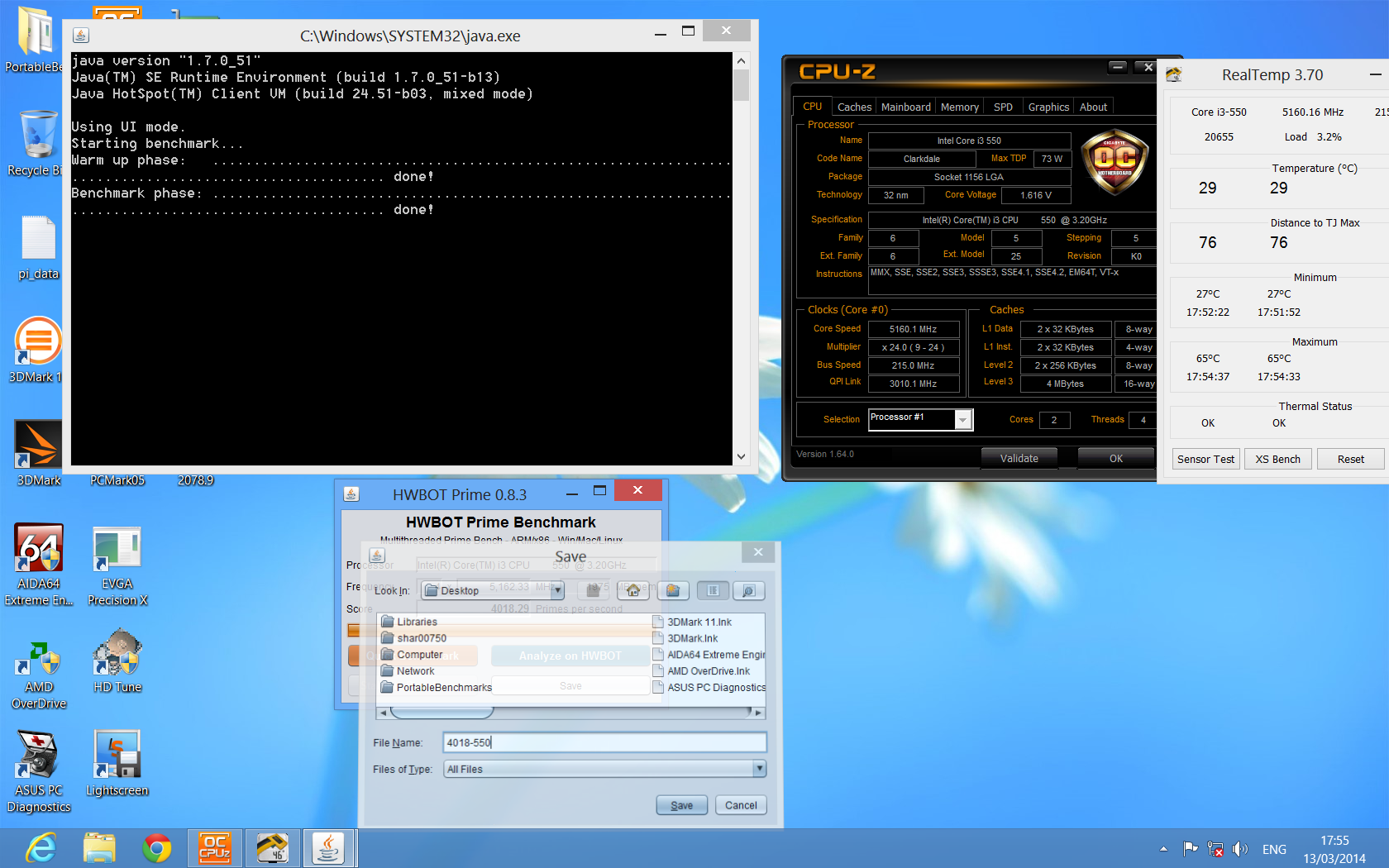Select AMD OverDrive desktop shortcut
The width and height of the screenshot is (1389, 868).
pyautogui.click(x=38, y=675)
